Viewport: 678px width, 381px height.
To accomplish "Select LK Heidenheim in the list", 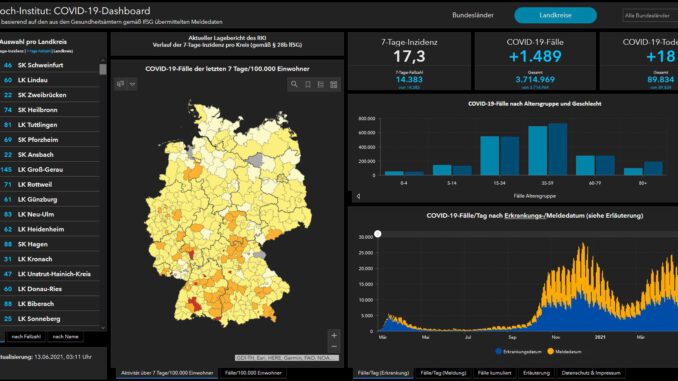I will [50, 229].
